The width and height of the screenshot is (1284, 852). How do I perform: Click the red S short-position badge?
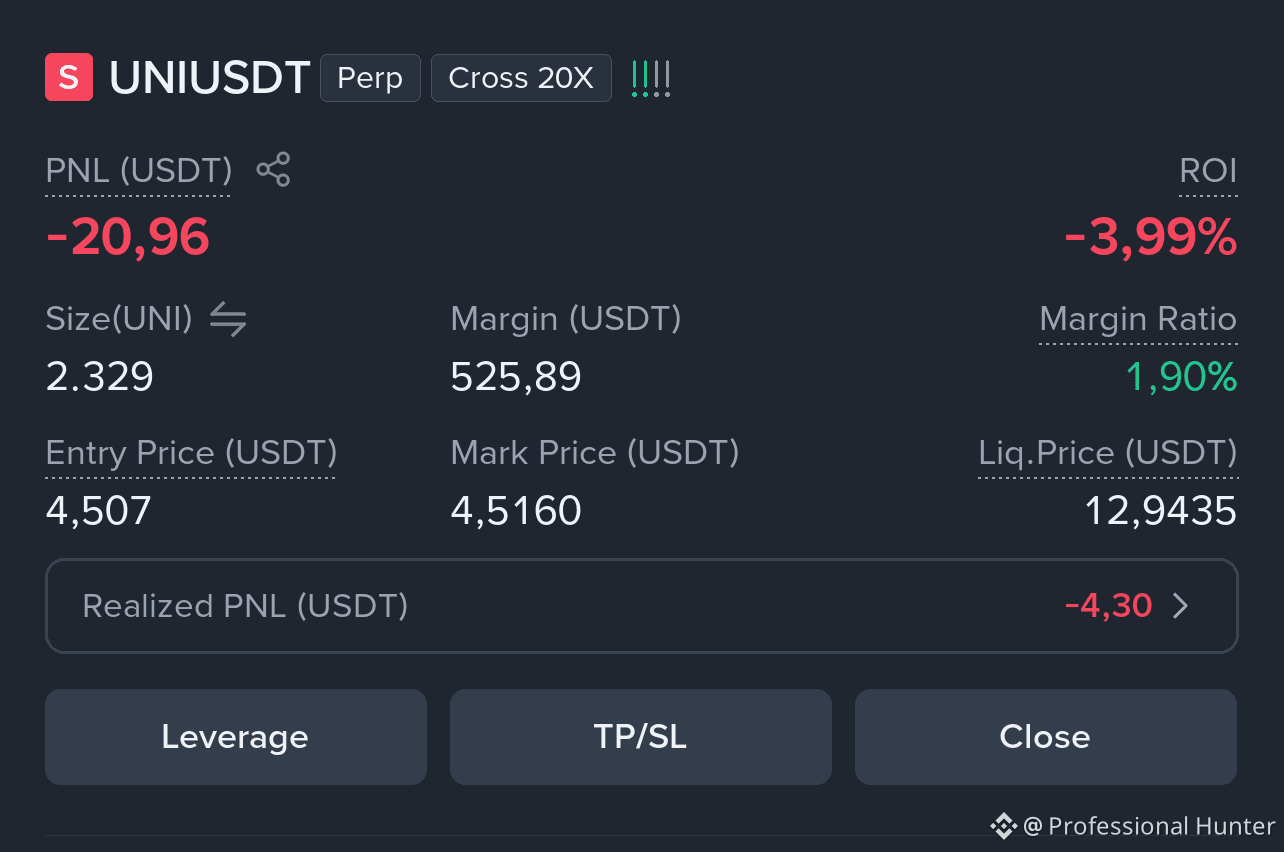click(x=69, y=78)
